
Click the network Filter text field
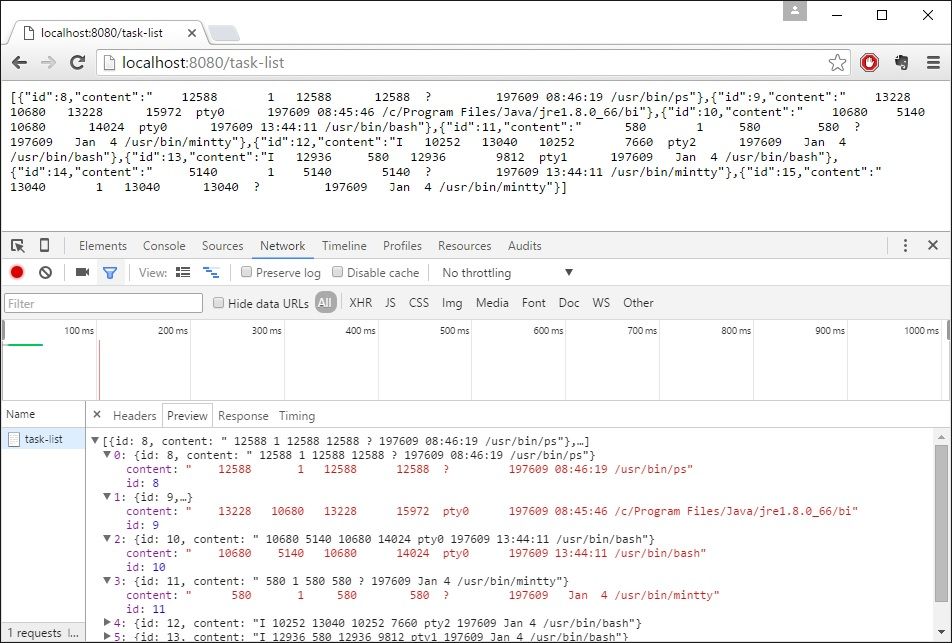[102, 303]
